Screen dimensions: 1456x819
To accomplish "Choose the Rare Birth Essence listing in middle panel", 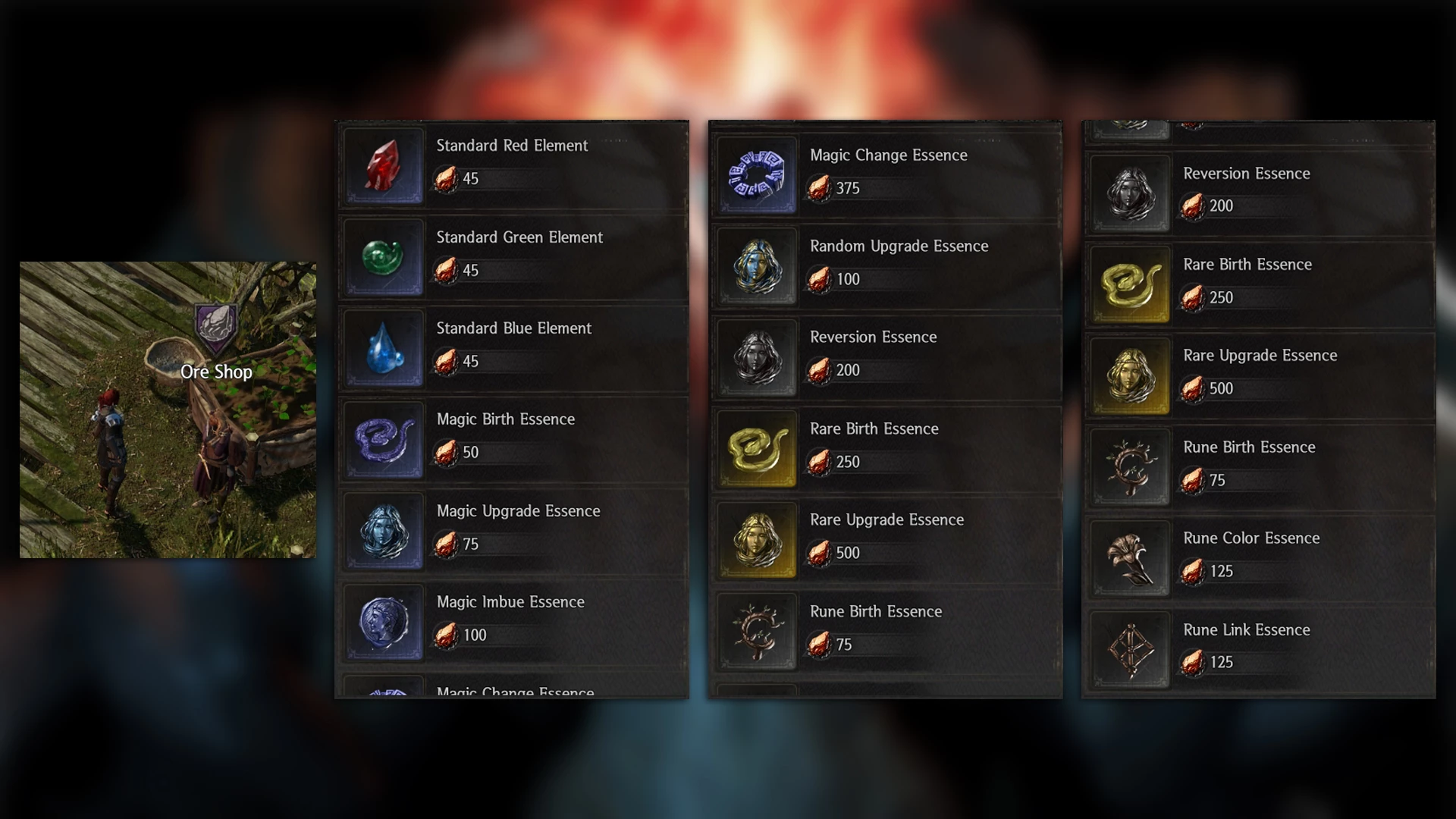I will (885, 447).
